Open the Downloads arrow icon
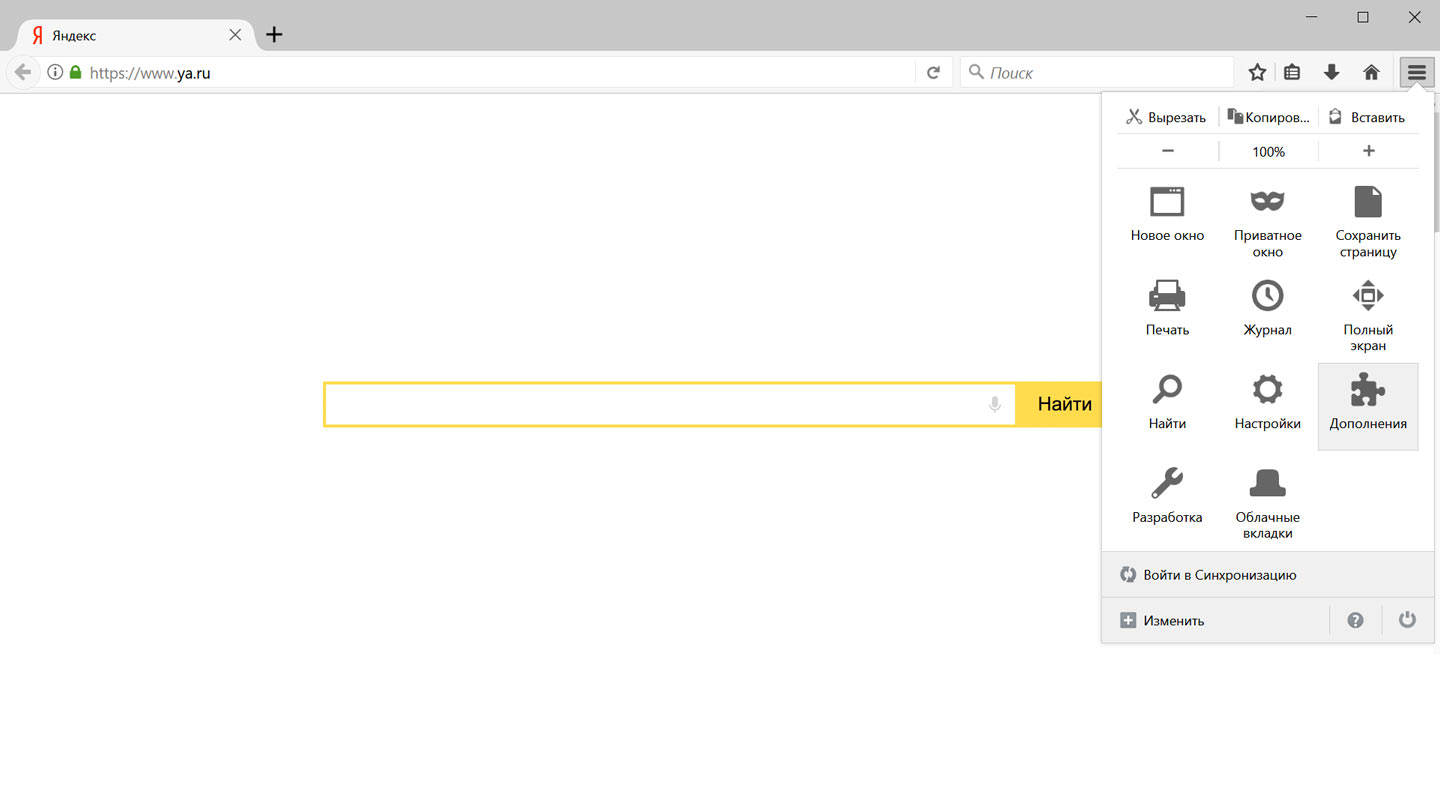This screenshot has width=1440, height=810. (1331, 72)
